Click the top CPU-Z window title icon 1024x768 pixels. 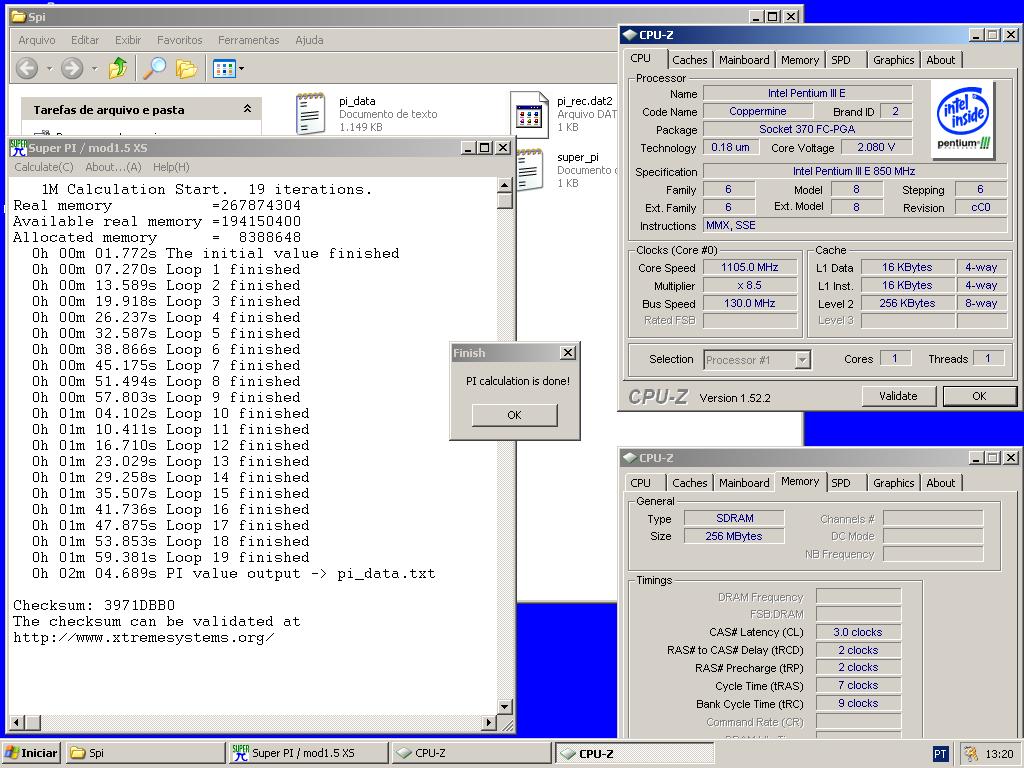tap(630, 35)
